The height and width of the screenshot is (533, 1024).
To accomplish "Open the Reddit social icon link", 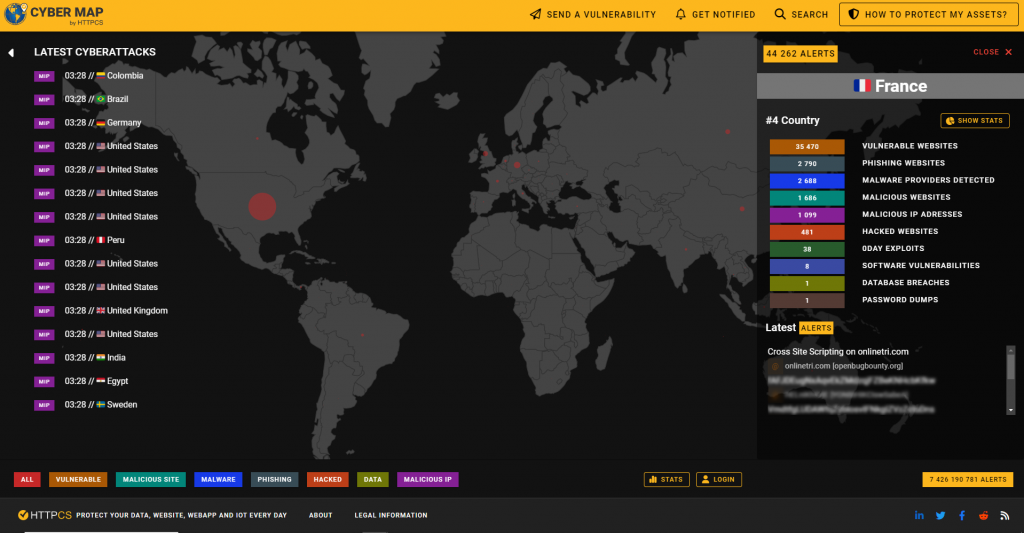I will (x=983, y=515).
